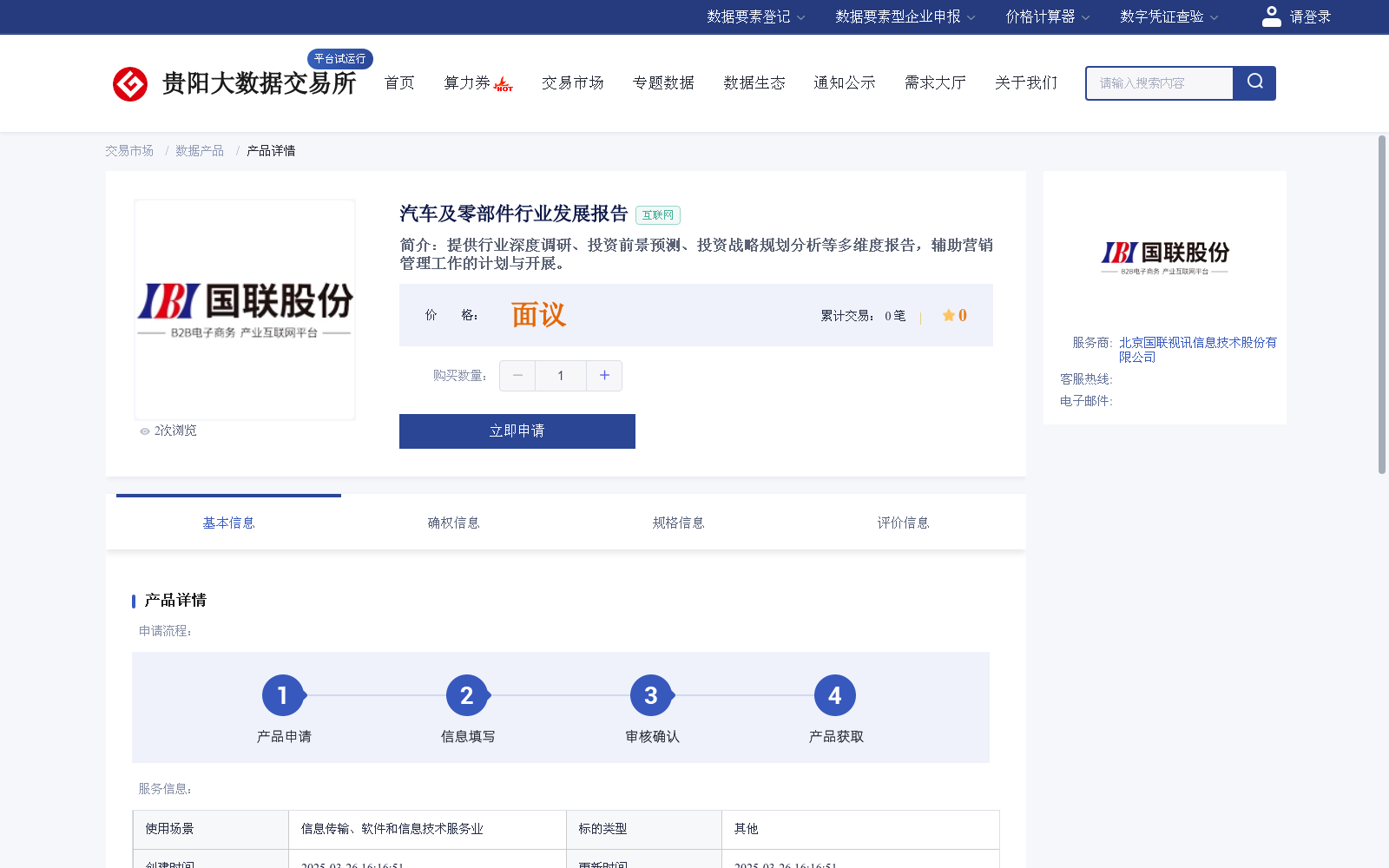1389x868 pixels.
Task: Click the step 1 产品申请 circle
Action: coord(283,695)
